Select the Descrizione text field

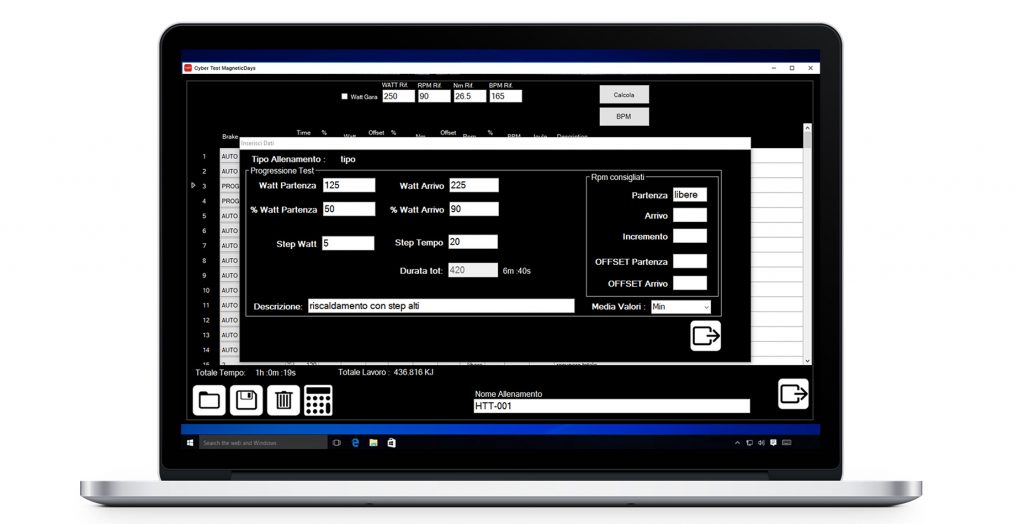pos(441,306)
